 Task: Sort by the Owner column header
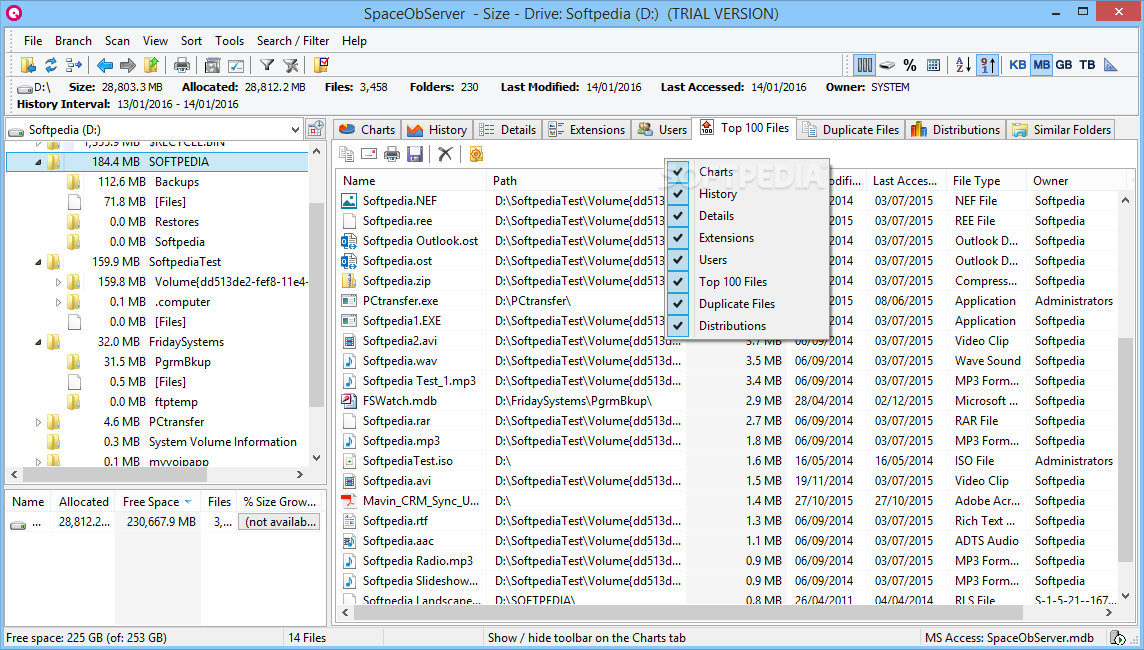click(x=1077, y=181)
